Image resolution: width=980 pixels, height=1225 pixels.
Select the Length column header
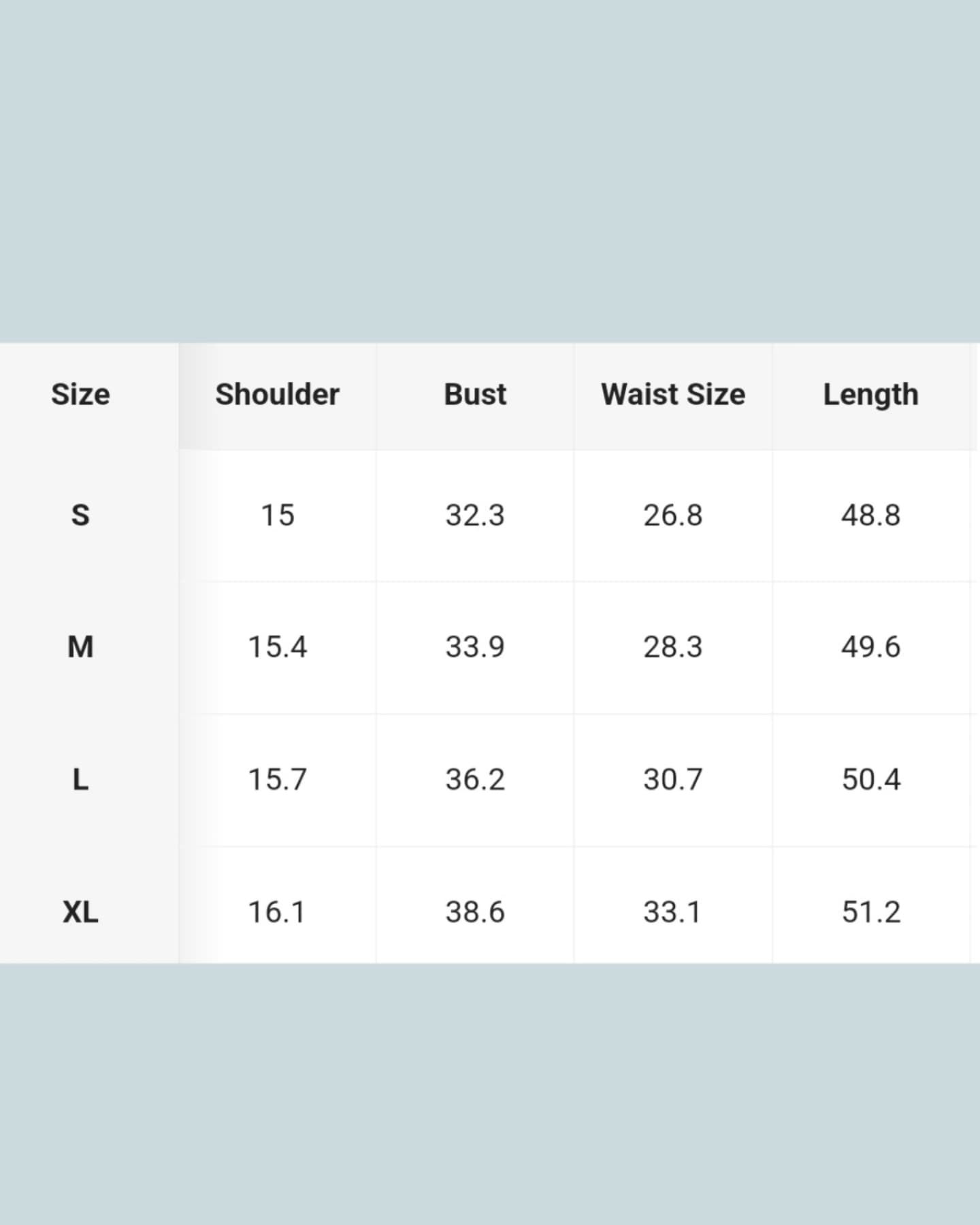[870, 395]
